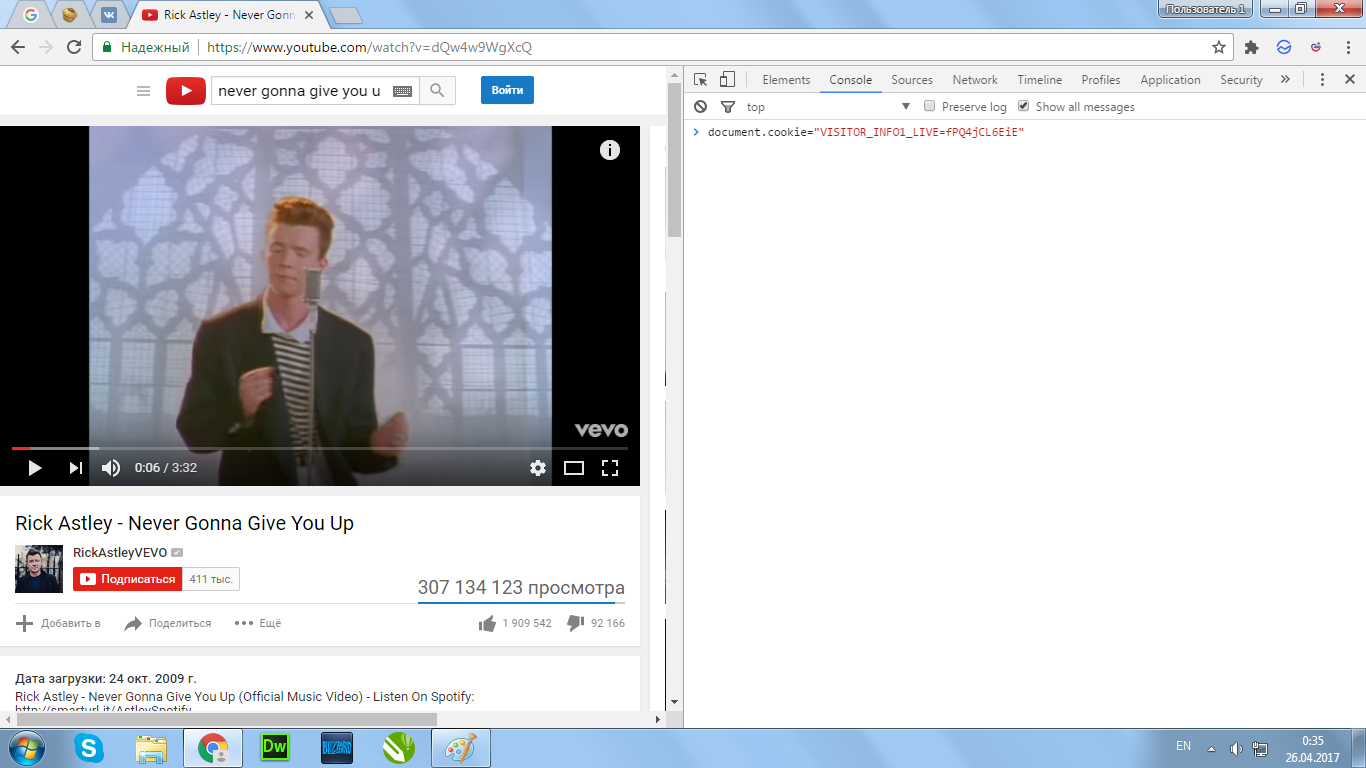The image size is (1366, 768).
Task: Subscribe with Подписаться button
Action: pos(128,579)
